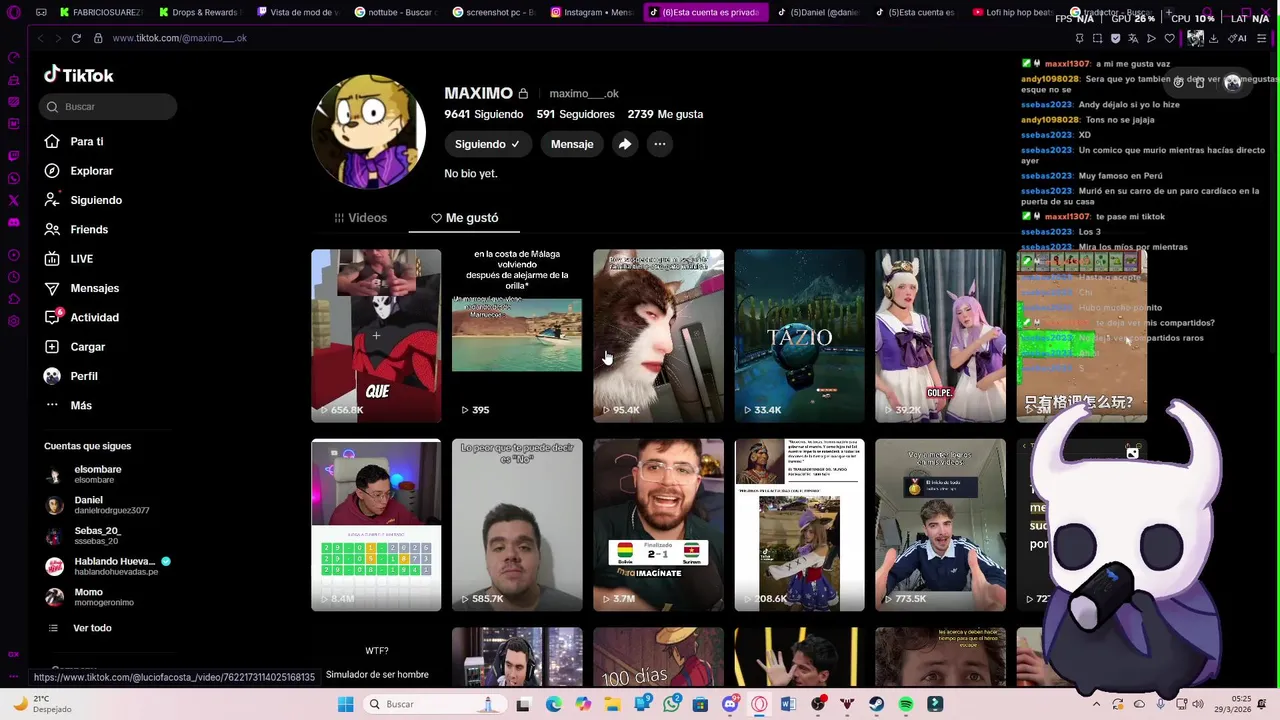Open the 100 días video thumbnail

(658, 657)
